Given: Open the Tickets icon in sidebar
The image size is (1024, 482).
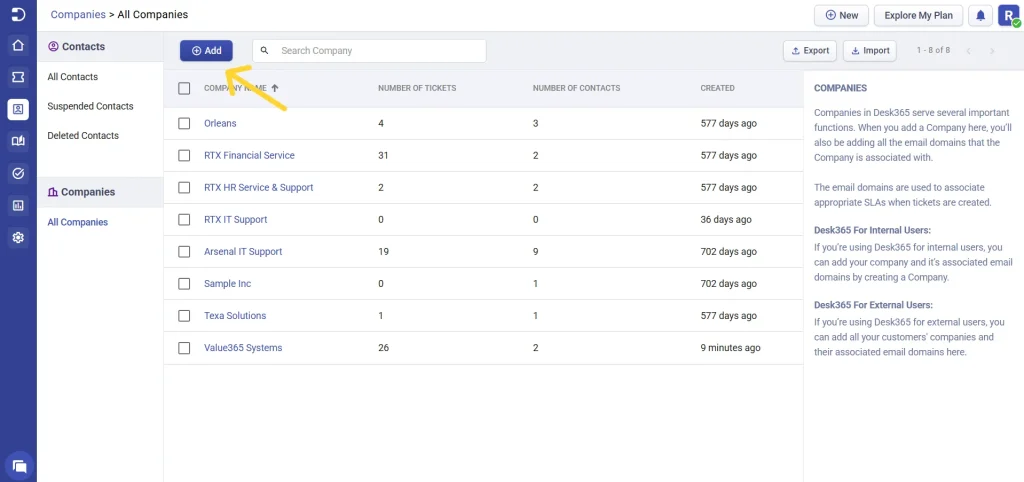Looking at the screenshot, I should point(18,77).
